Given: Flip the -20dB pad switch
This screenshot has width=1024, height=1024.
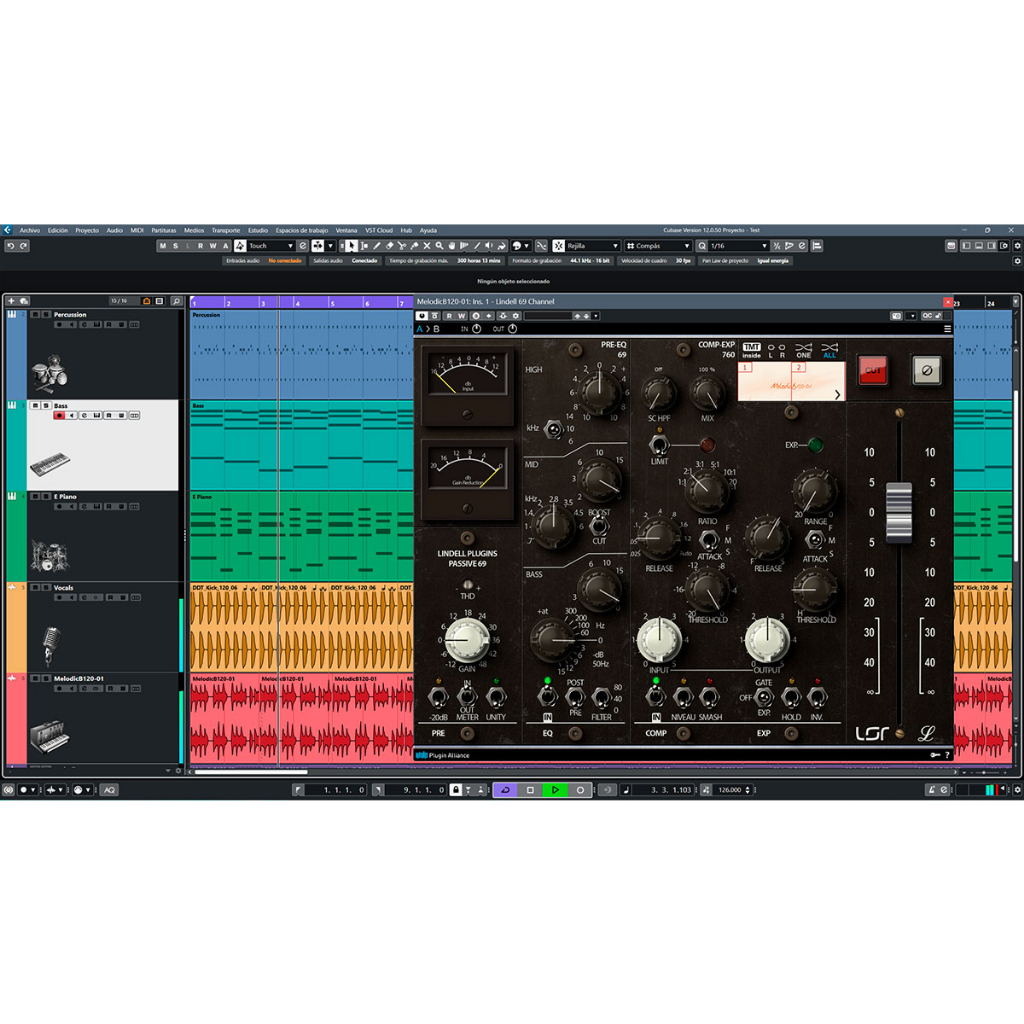Looking at the screenshot, I should pyautogui.click(x=437, y=696).
